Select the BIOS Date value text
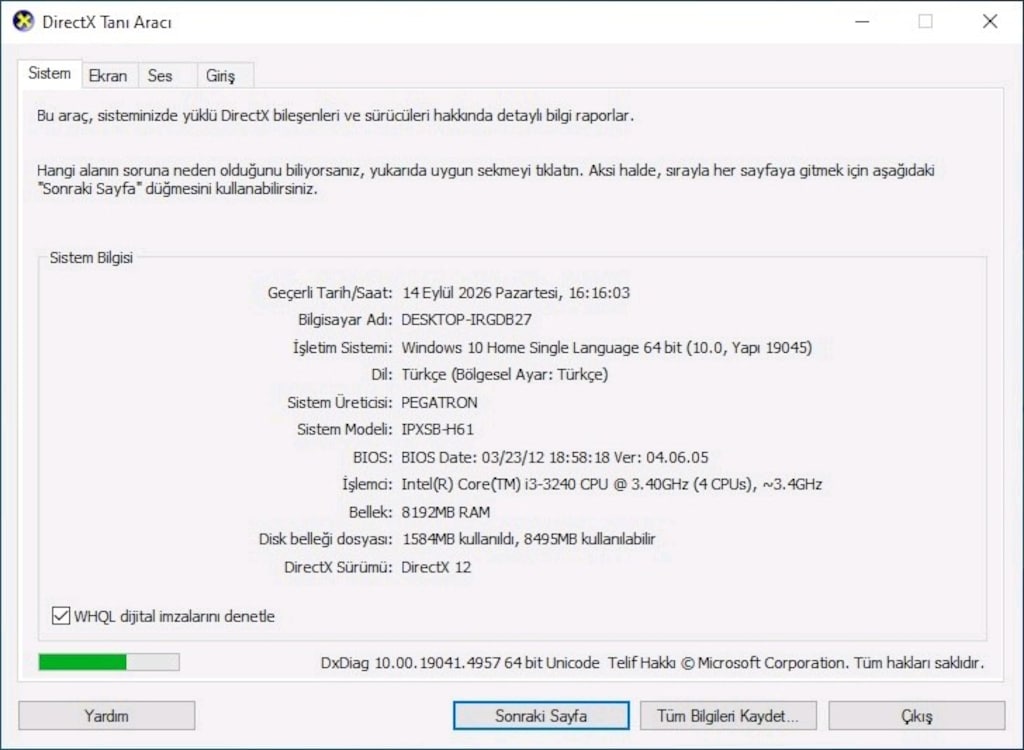The height and width of the screenshot is (750, 1024). point(554,457)
